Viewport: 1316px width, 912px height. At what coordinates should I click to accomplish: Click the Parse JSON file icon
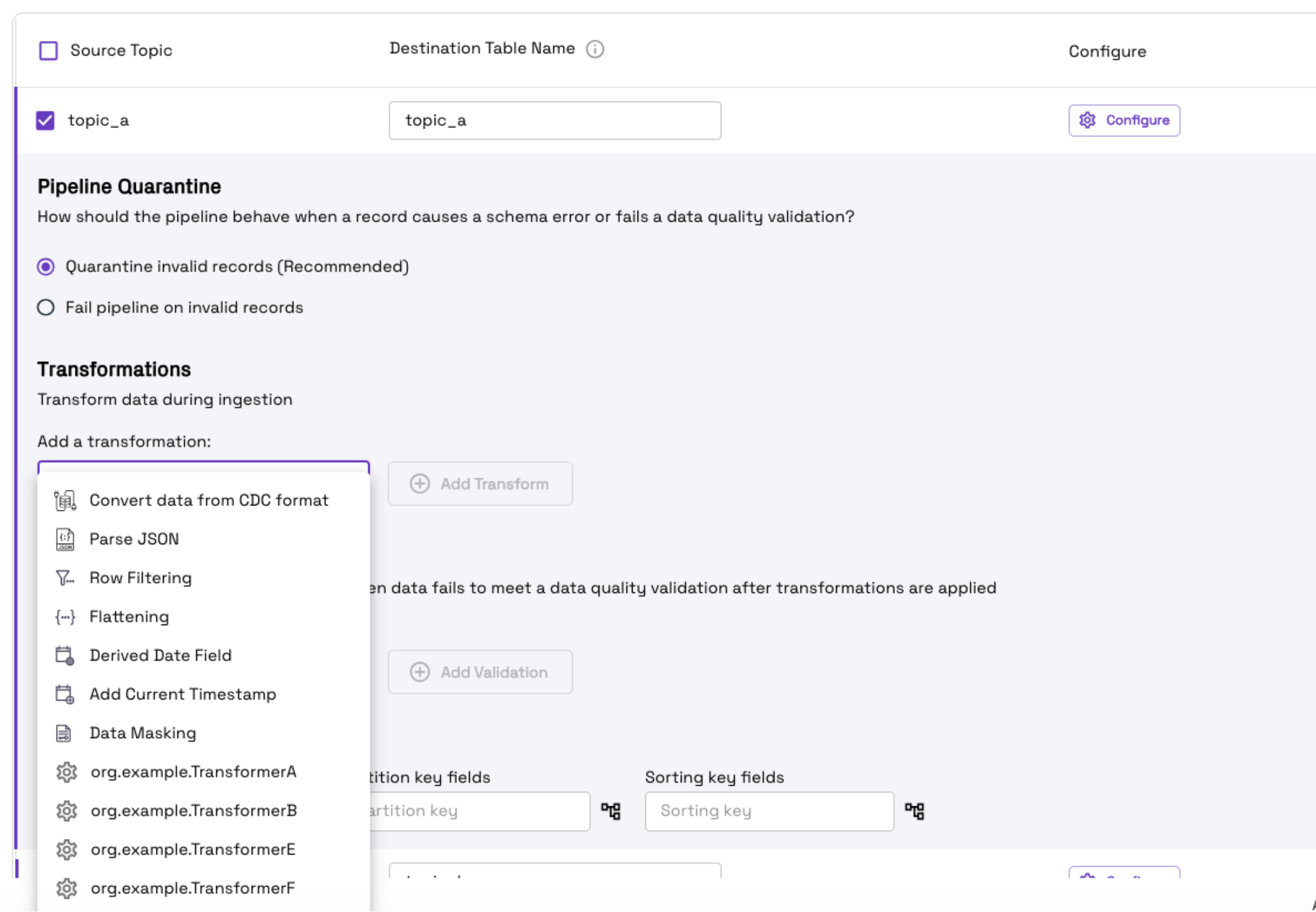pyautogui.click(x=65, y=539)
